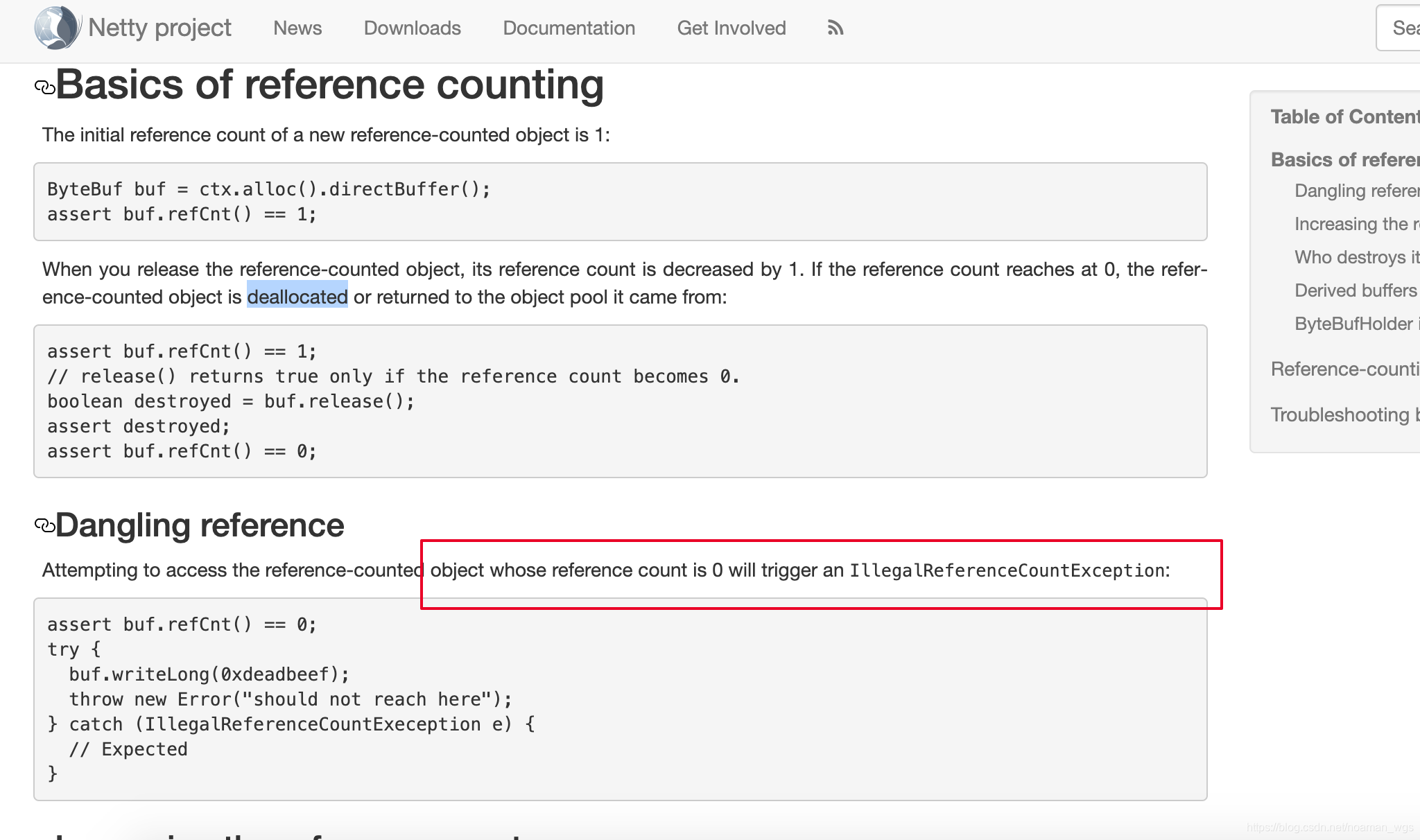Open the Reference-counting contents section link

(x=1344, y=369)
